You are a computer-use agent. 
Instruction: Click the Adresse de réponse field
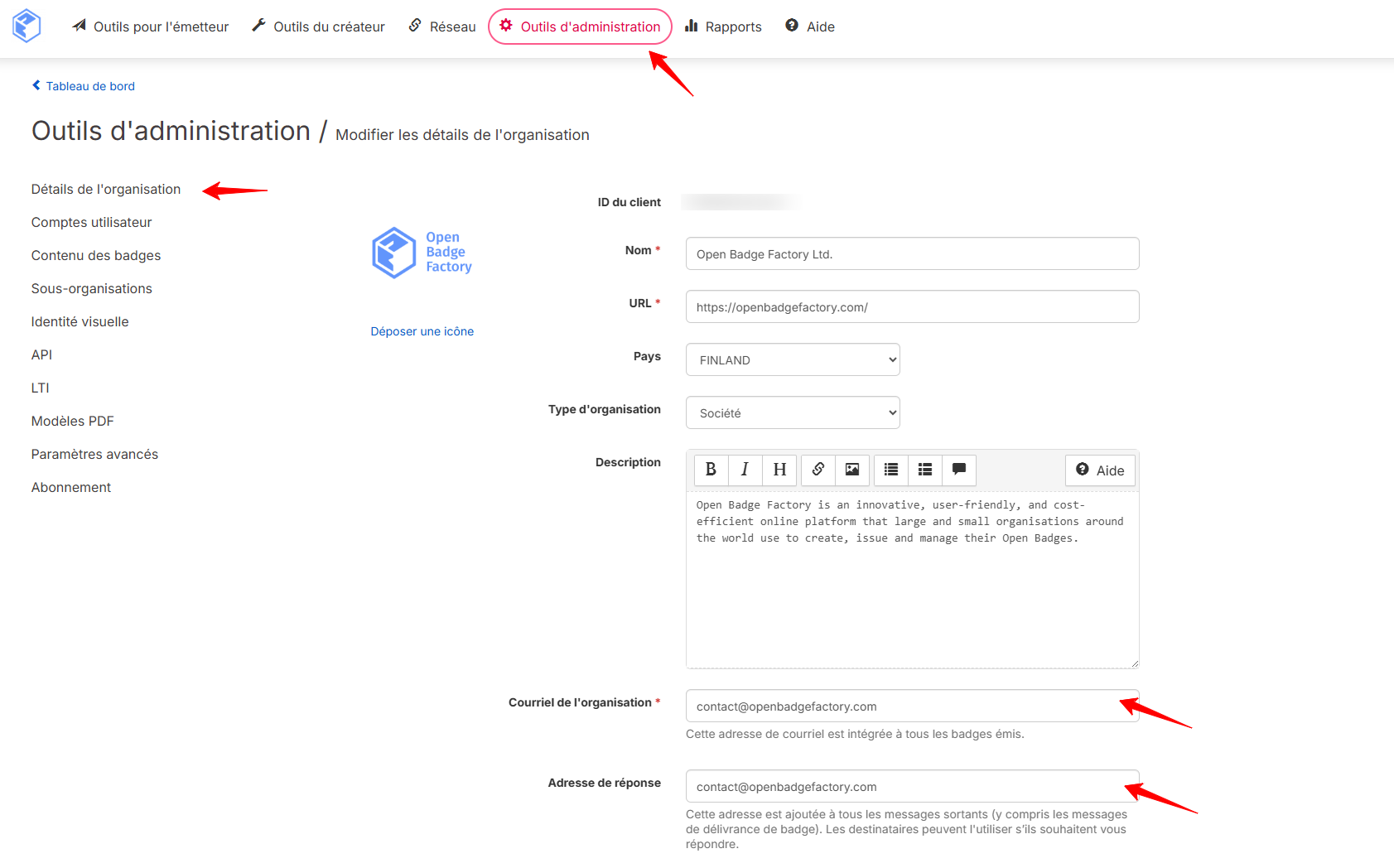coord(913,786)
